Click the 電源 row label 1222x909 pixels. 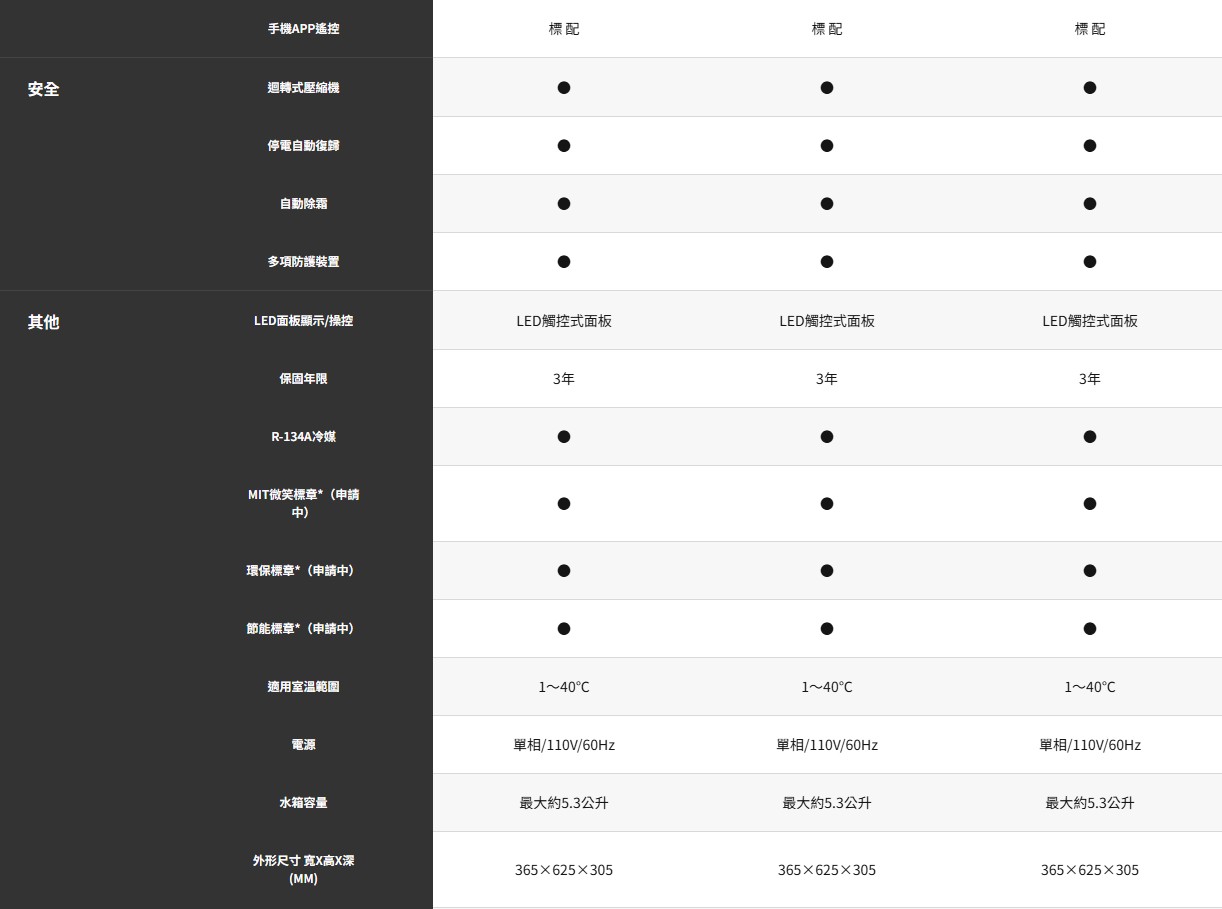(x=303, y=745)
